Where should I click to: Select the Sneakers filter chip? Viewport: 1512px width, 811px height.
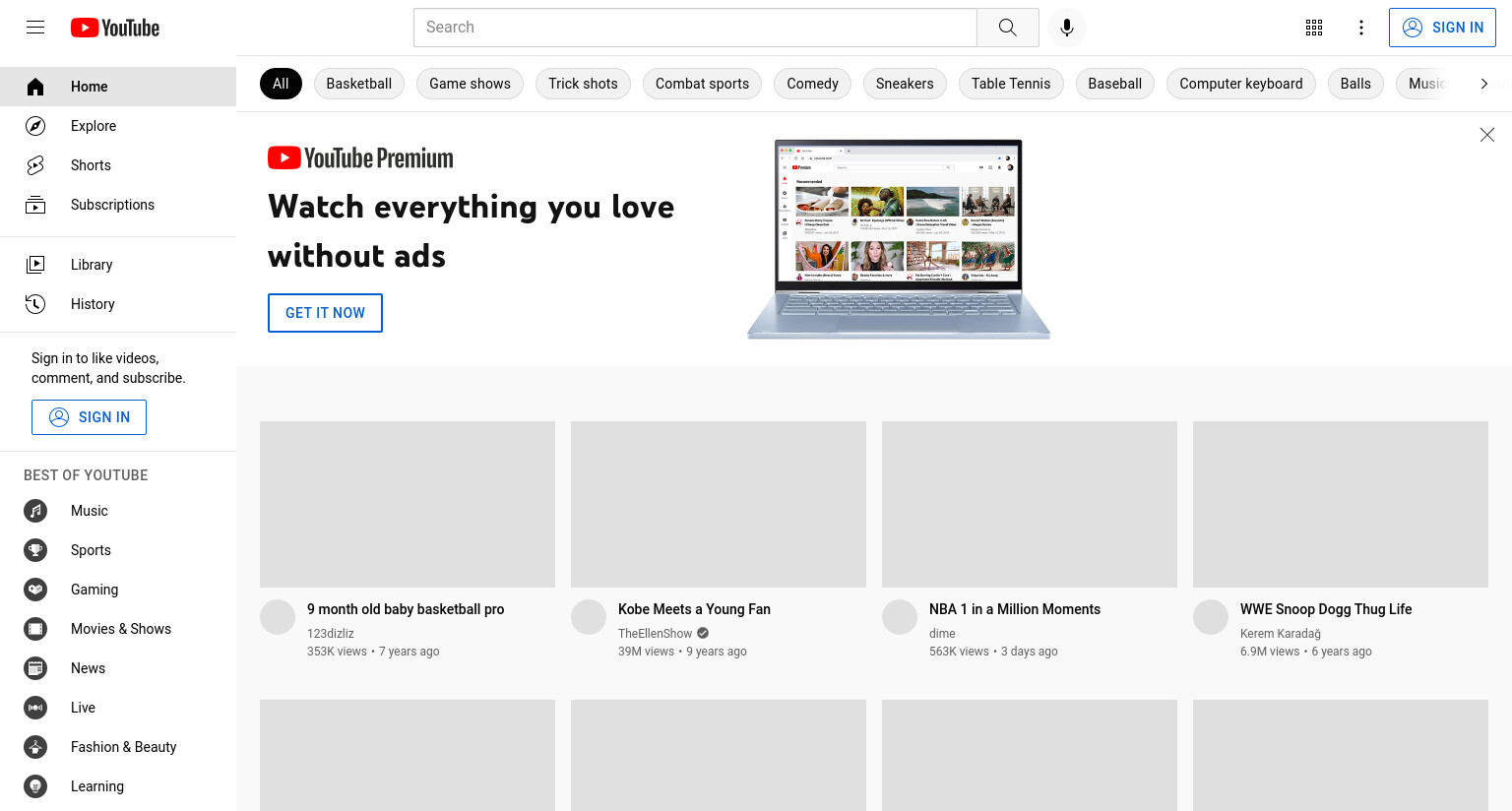pos(905,84)
